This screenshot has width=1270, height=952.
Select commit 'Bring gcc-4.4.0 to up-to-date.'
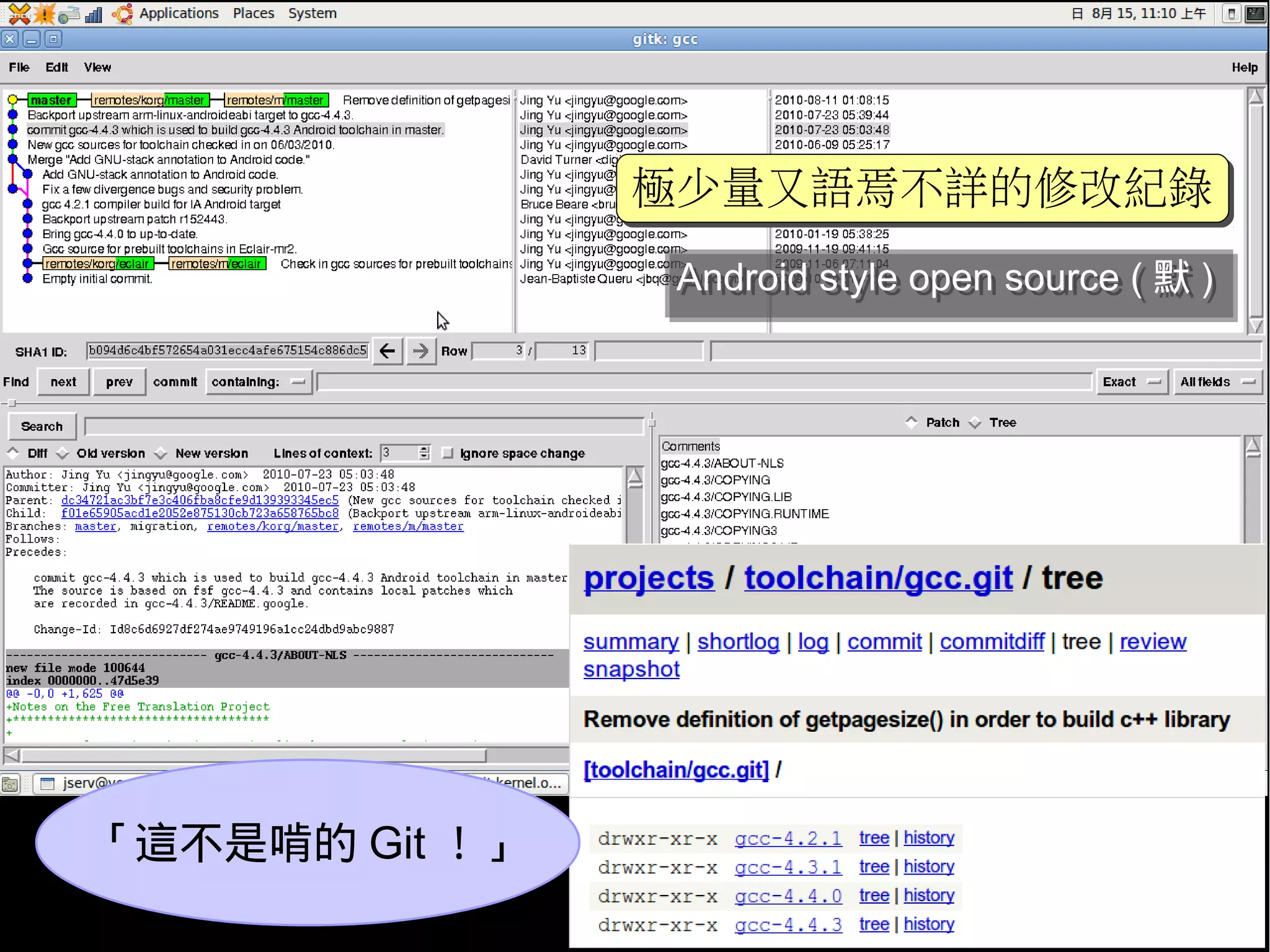tap(120, 234)
